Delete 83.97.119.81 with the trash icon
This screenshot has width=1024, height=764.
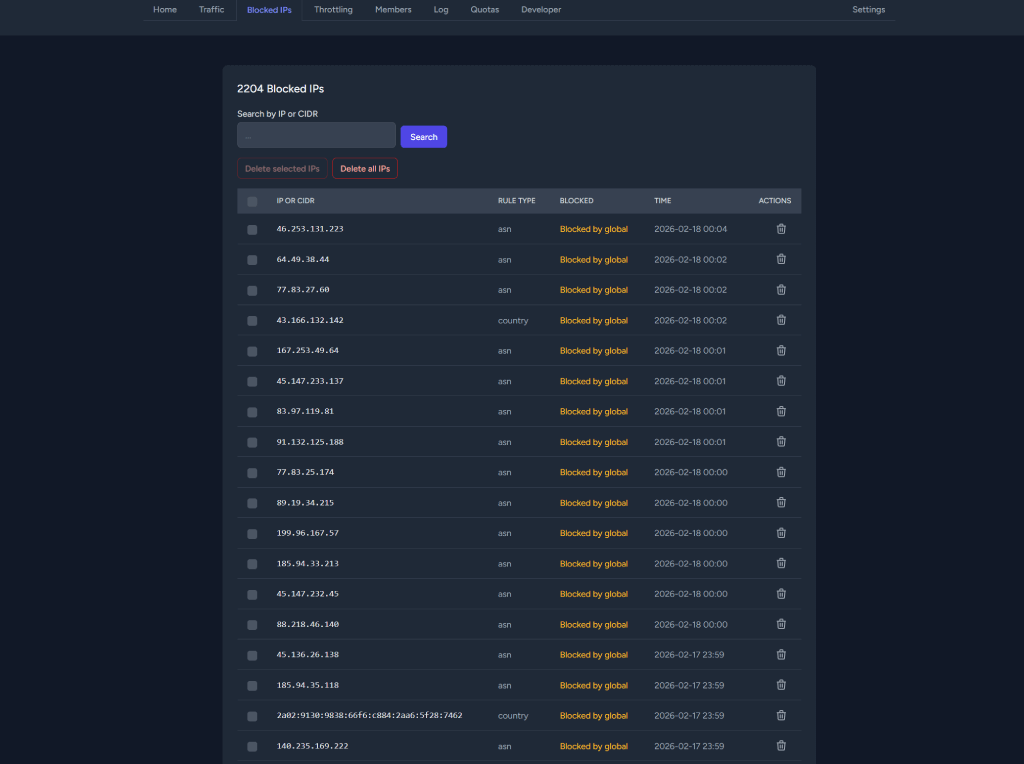(x=781, y=411)
